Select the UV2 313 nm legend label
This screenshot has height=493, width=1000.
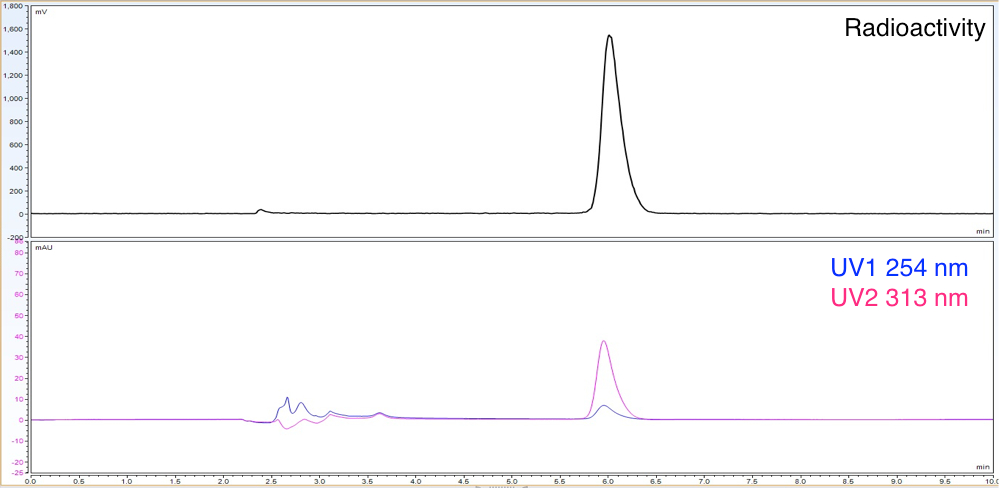pyautogui.click(x=899, y=296)
